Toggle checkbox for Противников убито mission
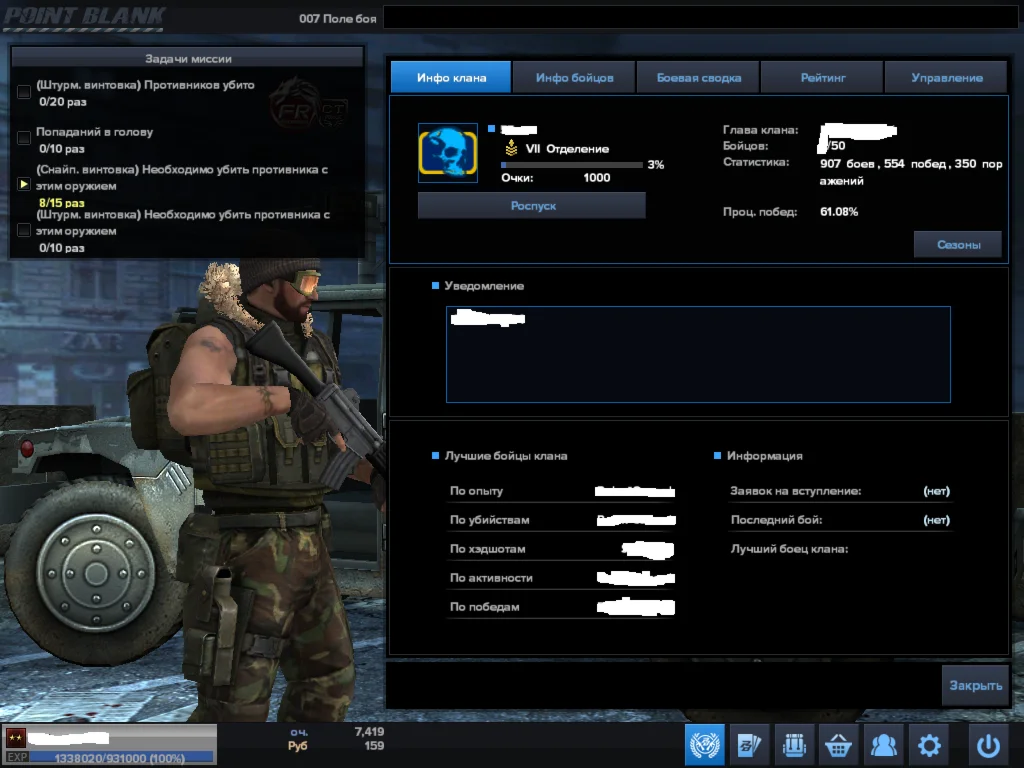Screen dimensions: 1024x768 [24, 92]
